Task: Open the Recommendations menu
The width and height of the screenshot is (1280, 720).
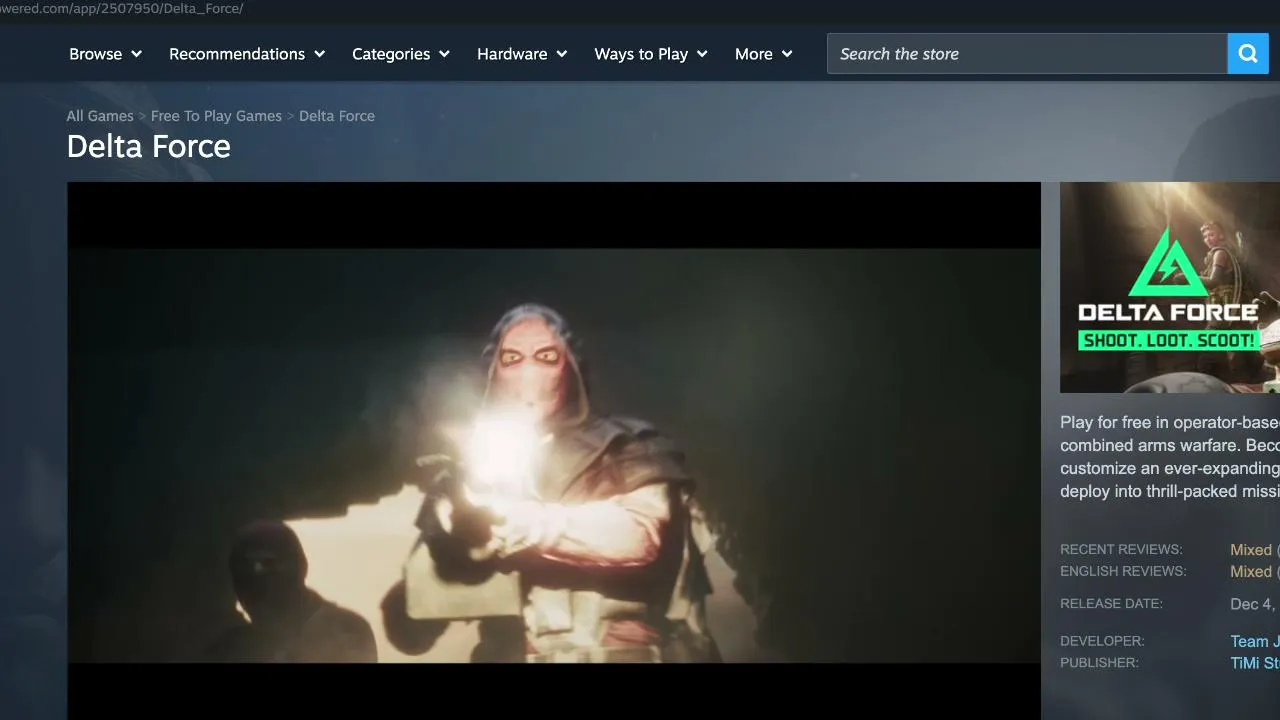Action: (247, 54)
